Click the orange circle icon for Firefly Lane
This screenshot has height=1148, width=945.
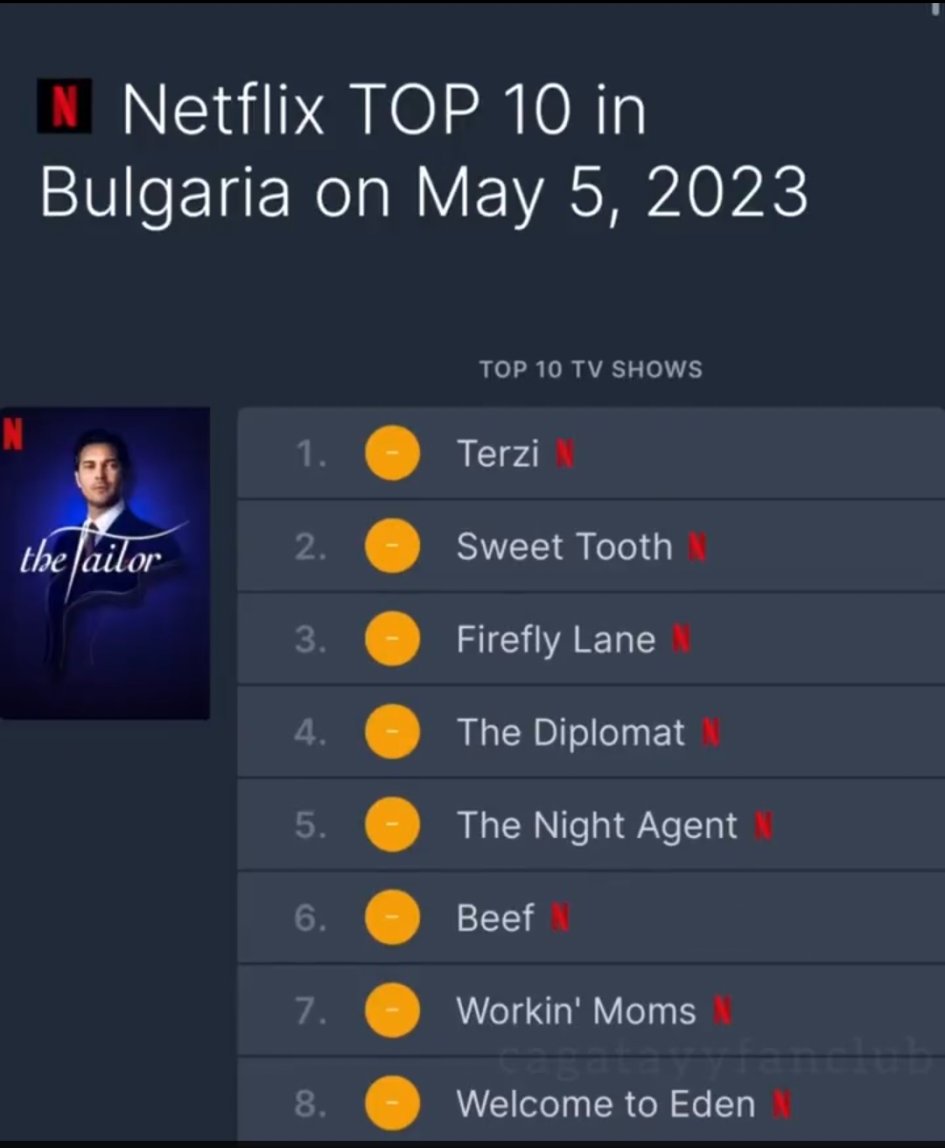[391, 640]
